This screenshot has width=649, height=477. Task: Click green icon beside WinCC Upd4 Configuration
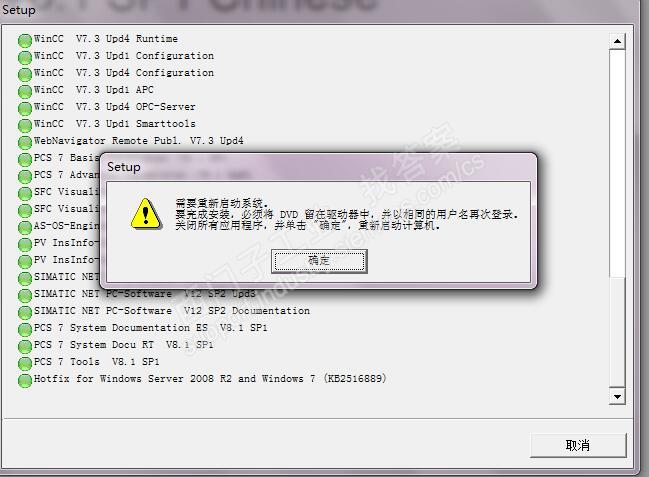pos(25,74)
